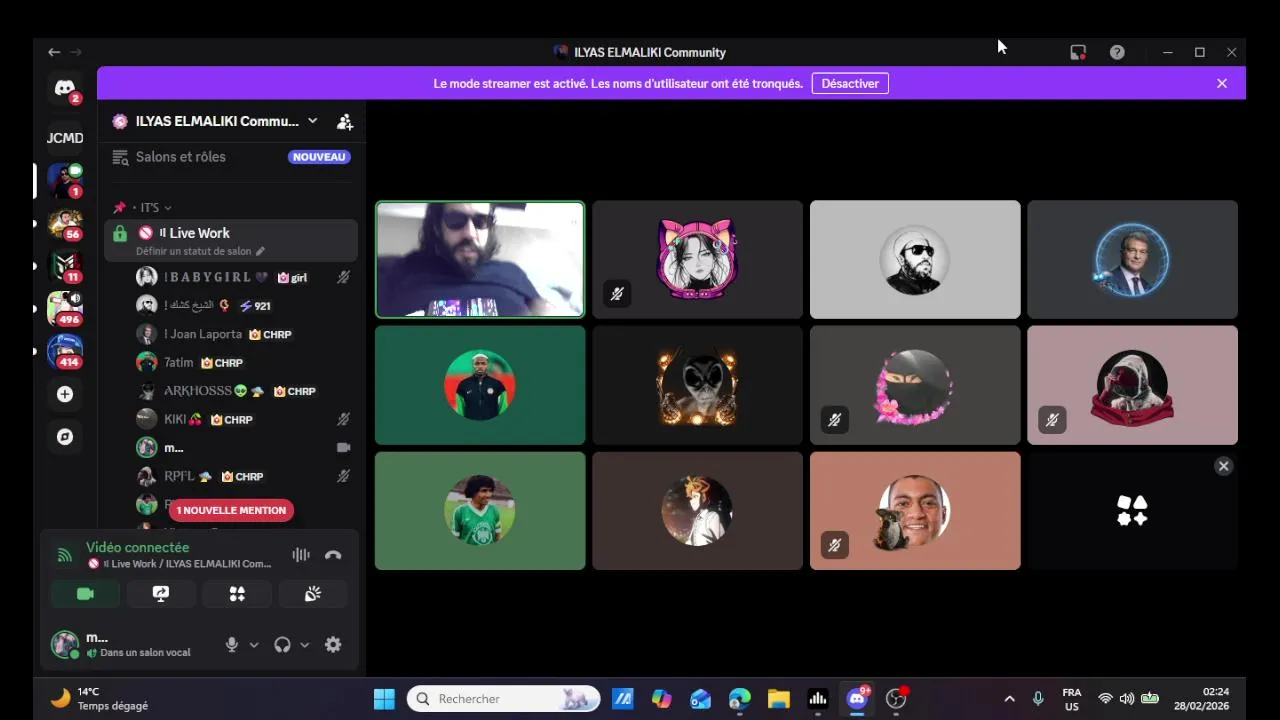This screenshot has height=720, width=1280.
Task: Open Discord direct messages home icon
Action: 65,89
